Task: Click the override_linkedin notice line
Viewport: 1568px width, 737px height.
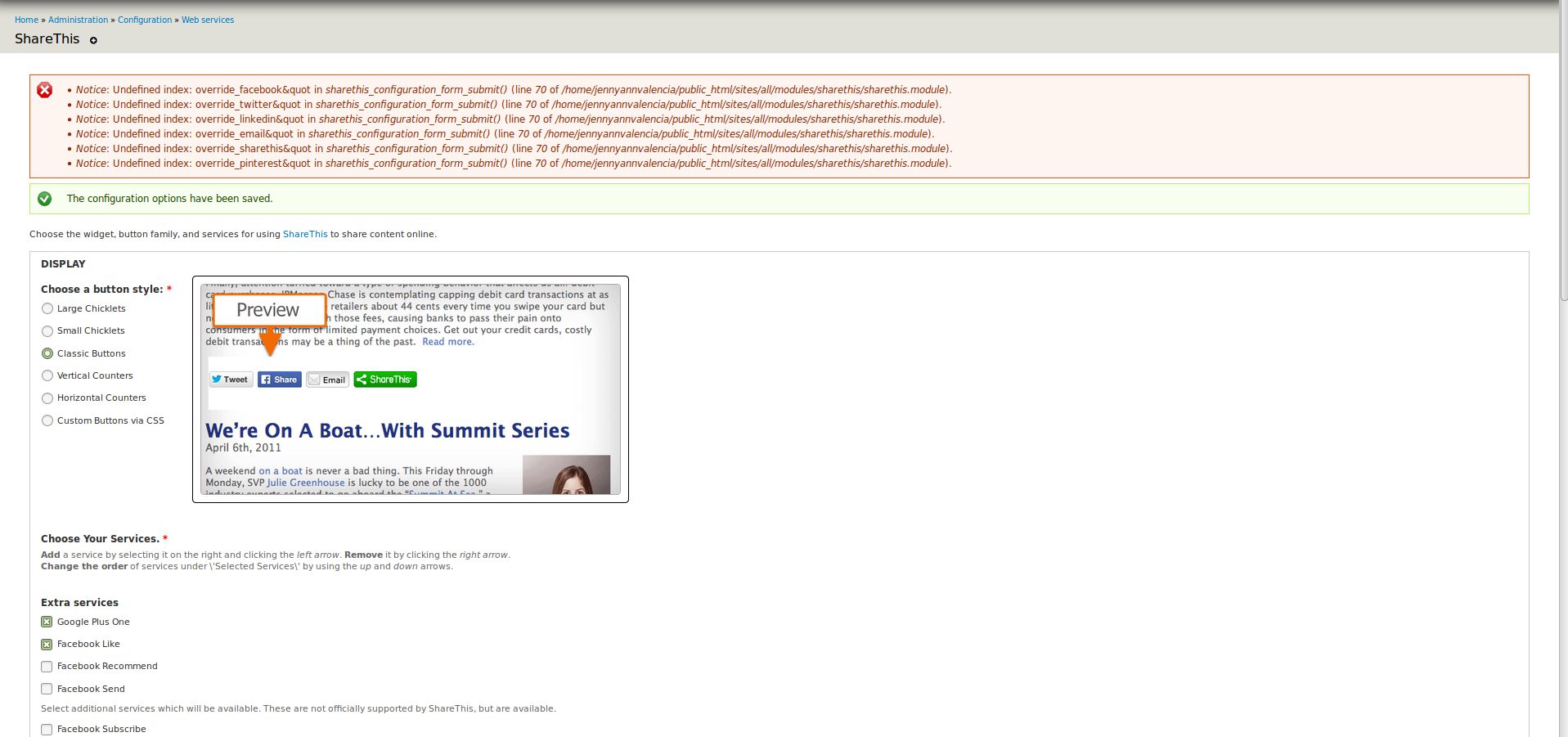Action: click(510, 119)
